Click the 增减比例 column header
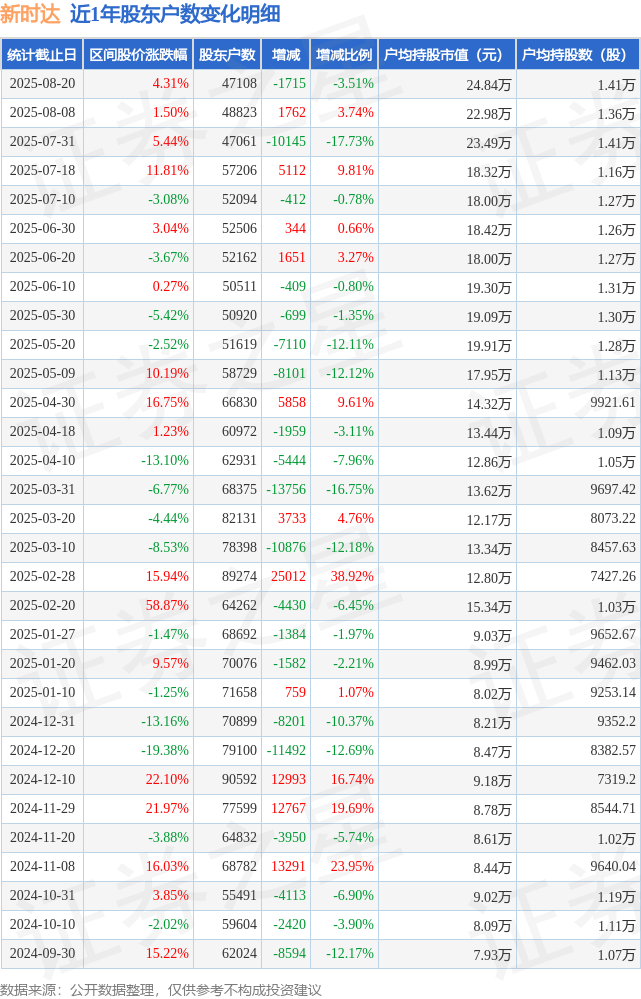 (344, 55)
